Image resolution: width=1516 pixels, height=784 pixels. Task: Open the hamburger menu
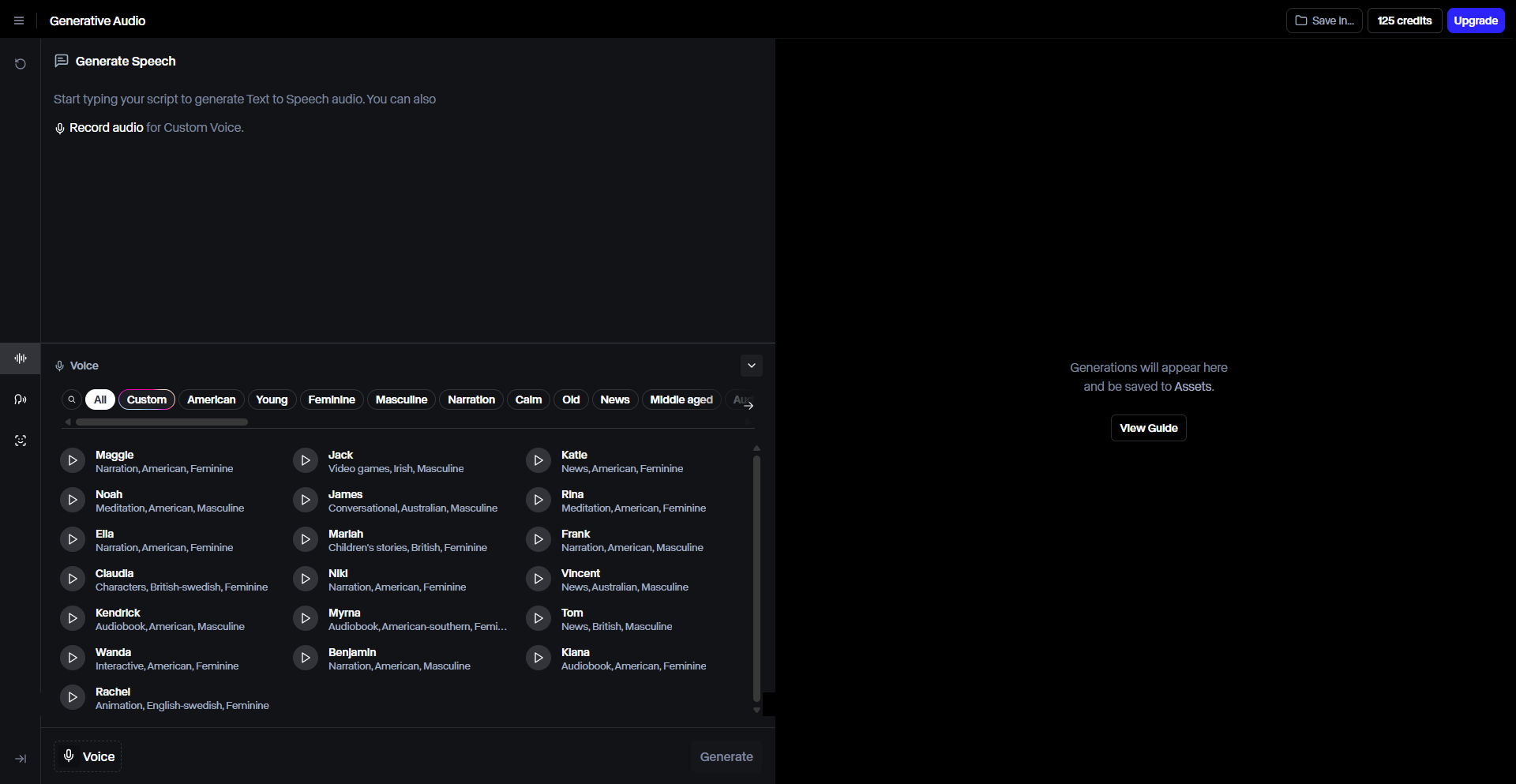click(x=19, y=21)
